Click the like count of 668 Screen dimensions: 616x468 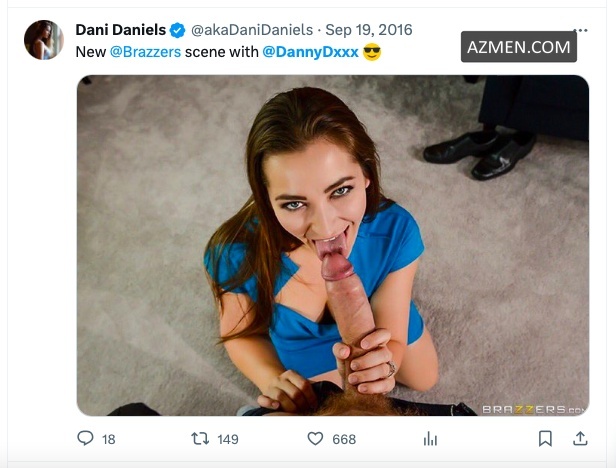click(x=344, y=439)
